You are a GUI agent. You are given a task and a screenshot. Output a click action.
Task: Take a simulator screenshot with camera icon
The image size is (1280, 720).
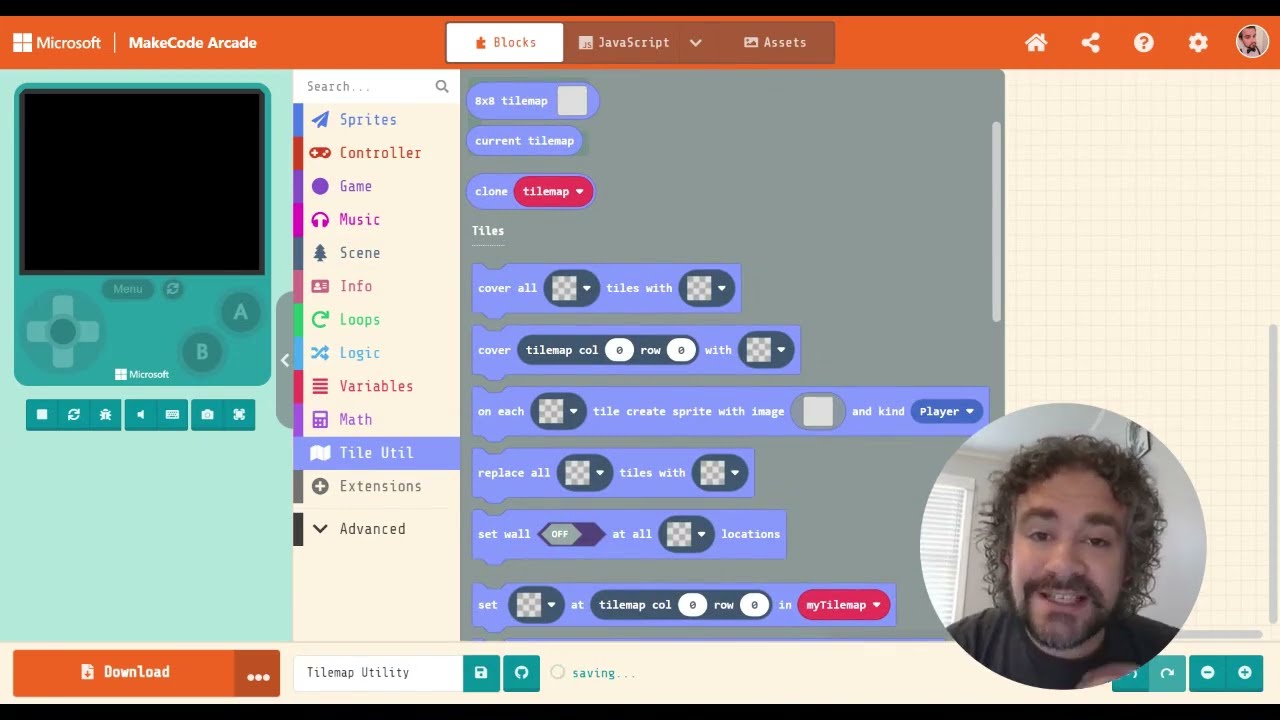207,414
